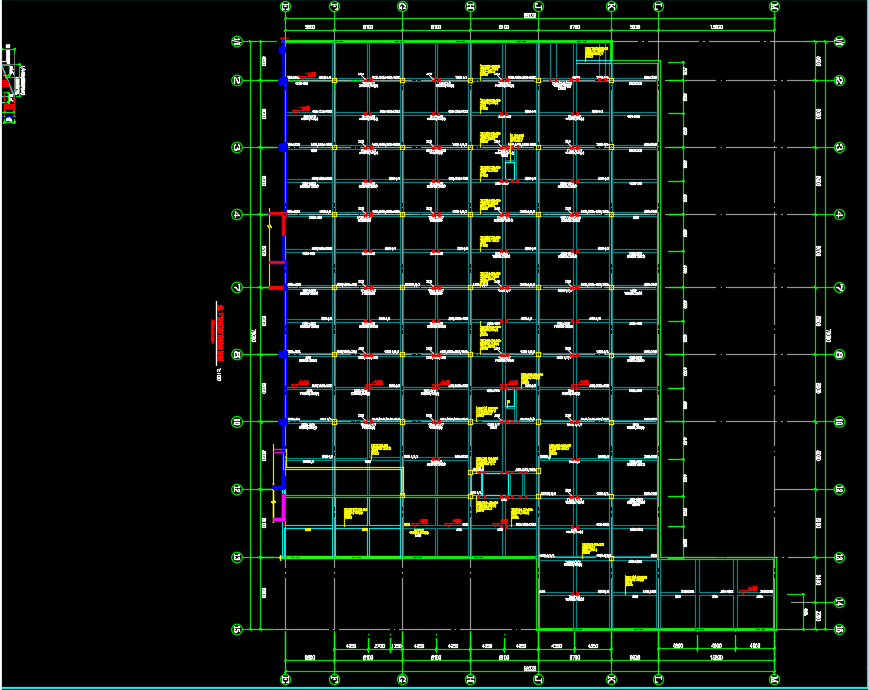Click grid bubble J on the top axis

538,7
